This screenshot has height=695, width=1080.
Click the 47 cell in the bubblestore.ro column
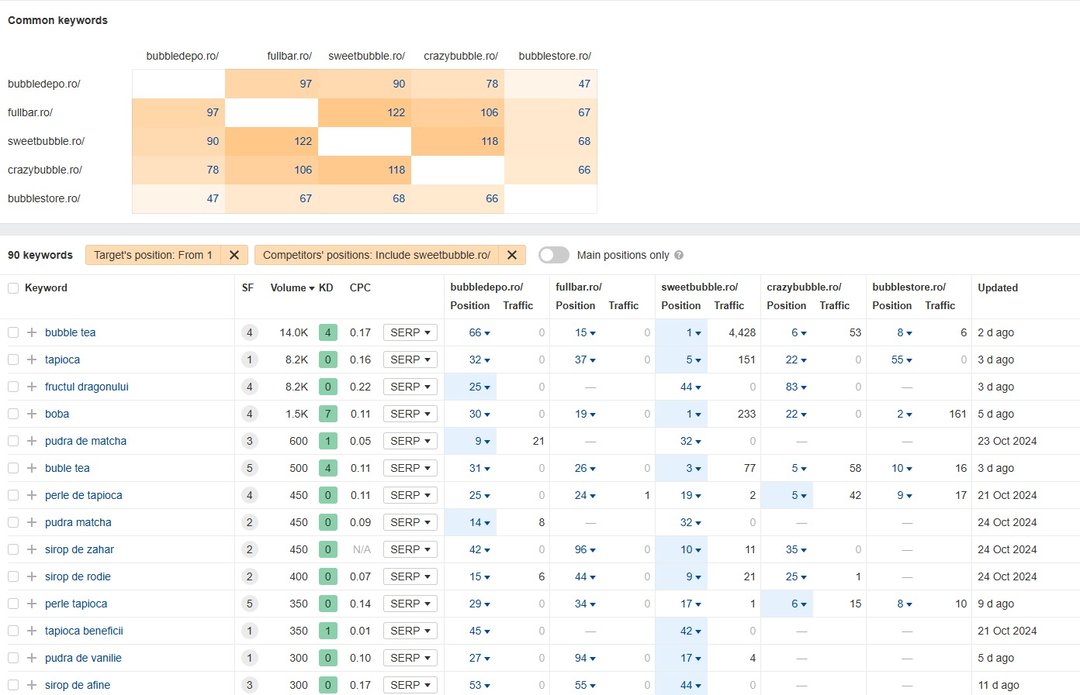click(x=551, y=85)
